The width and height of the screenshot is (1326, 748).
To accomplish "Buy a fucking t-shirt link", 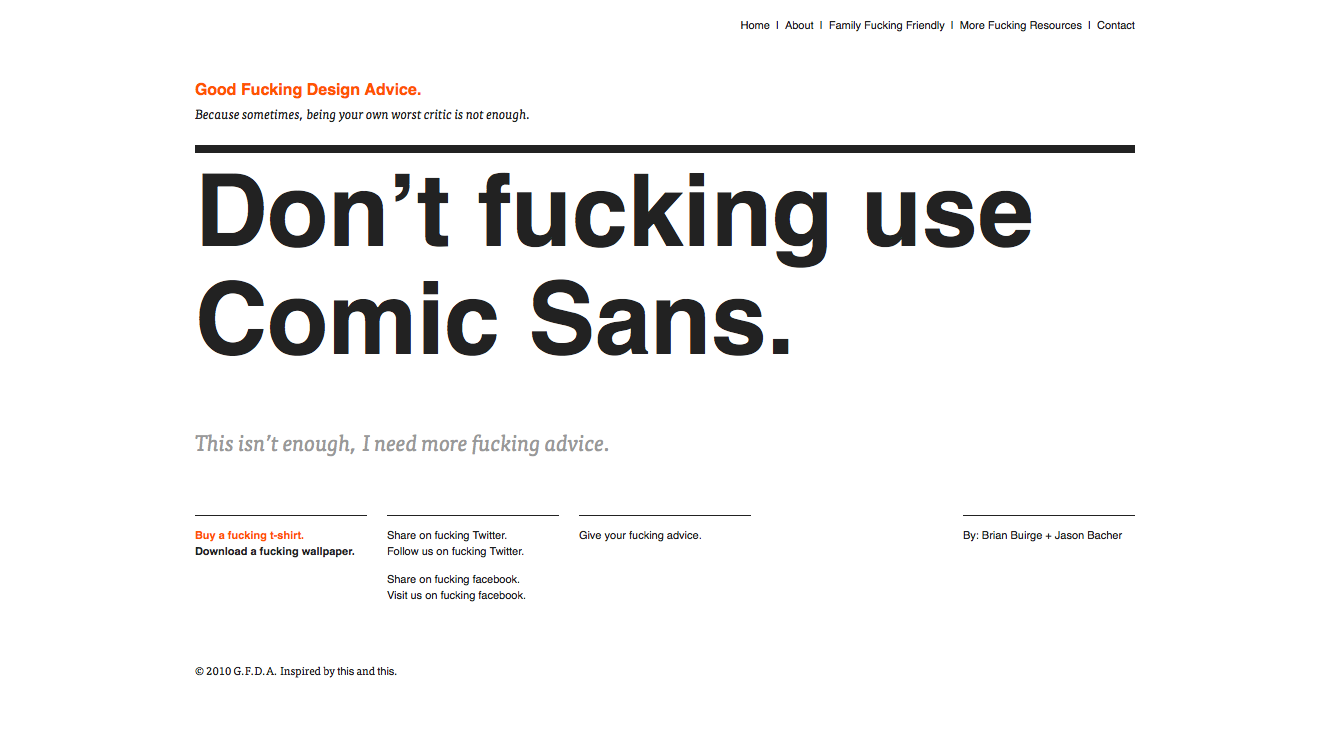I will click(250, 536).
